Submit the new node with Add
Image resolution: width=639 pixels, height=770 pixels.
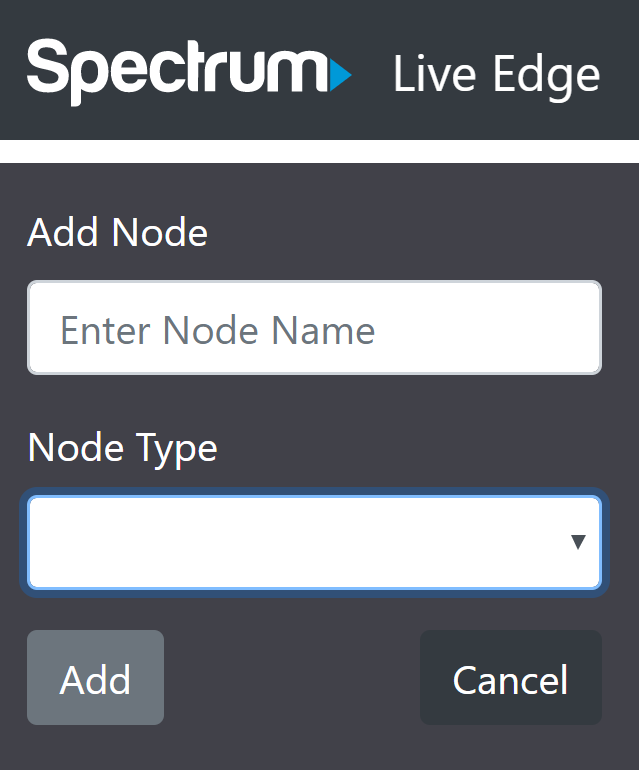pos(95,677)
